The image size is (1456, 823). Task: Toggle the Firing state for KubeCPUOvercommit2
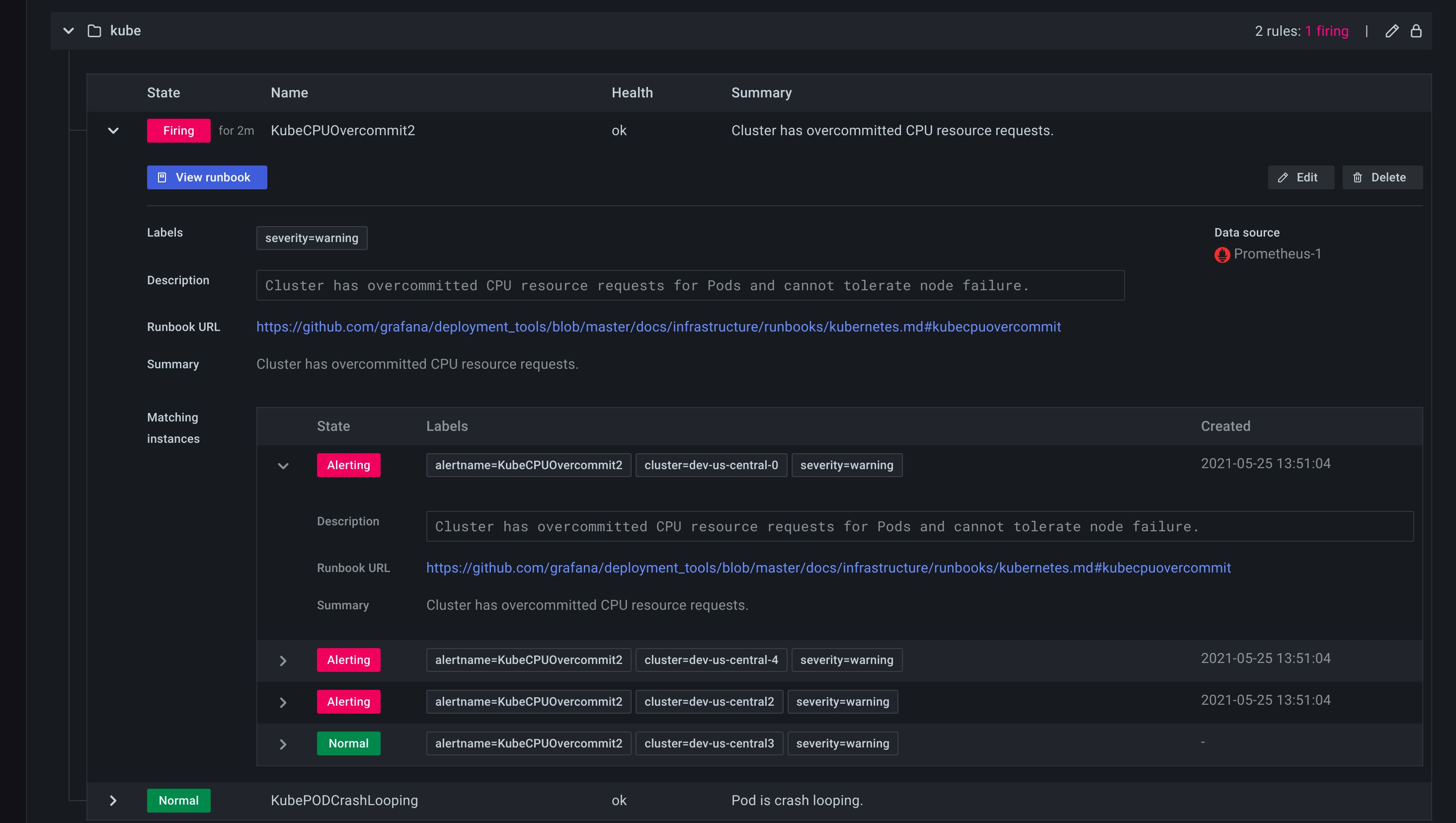click(x=113, y=130)
